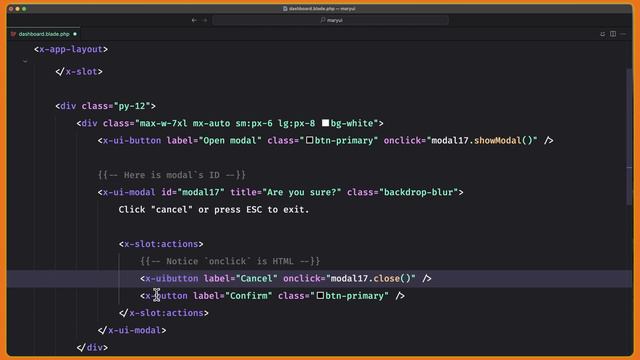Click the macOS green zoom window button
The height and width of the screenshot is (360, 640).
(x=24, y=9)
